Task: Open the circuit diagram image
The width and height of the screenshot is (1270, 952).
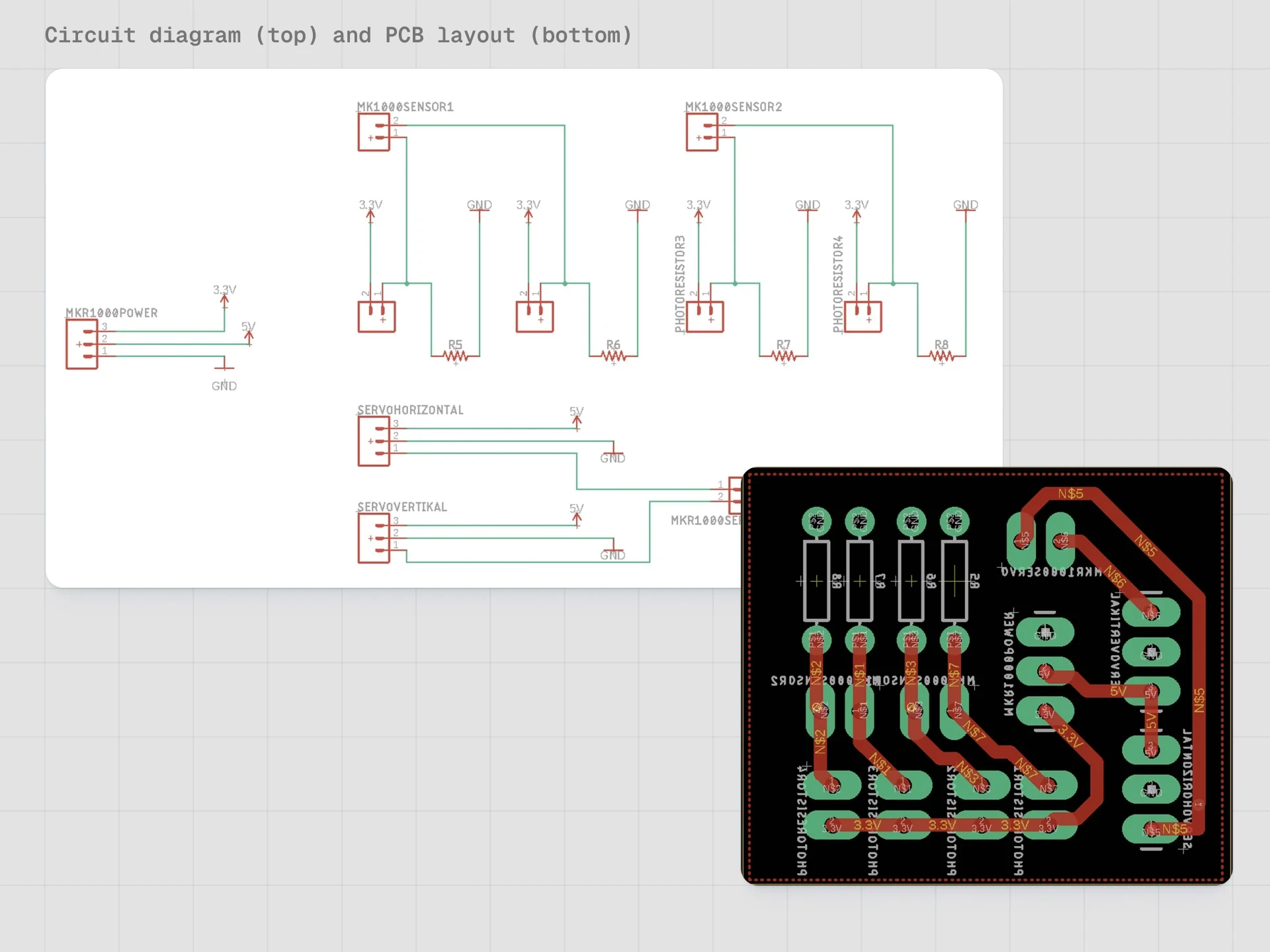Action: [524, 328]
